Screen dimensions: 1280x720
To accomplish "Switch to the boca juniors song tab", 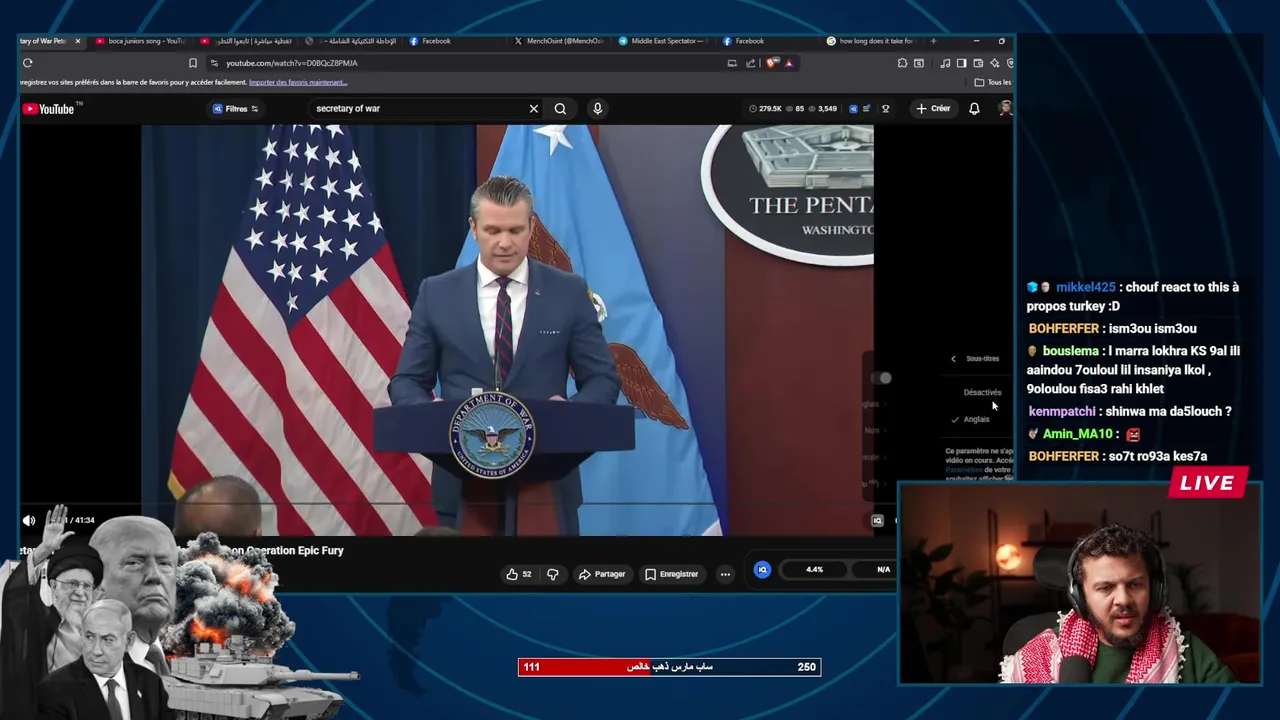I will (140, 41).
